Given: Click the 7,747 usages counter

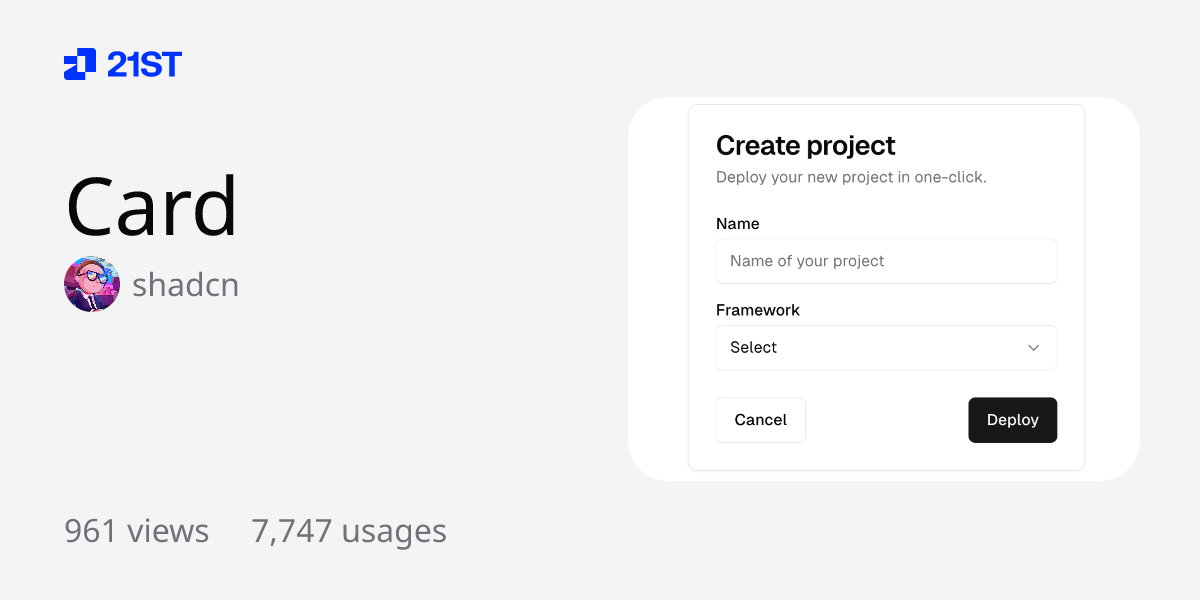Looking at the screenshot, I should pos(348,531).
